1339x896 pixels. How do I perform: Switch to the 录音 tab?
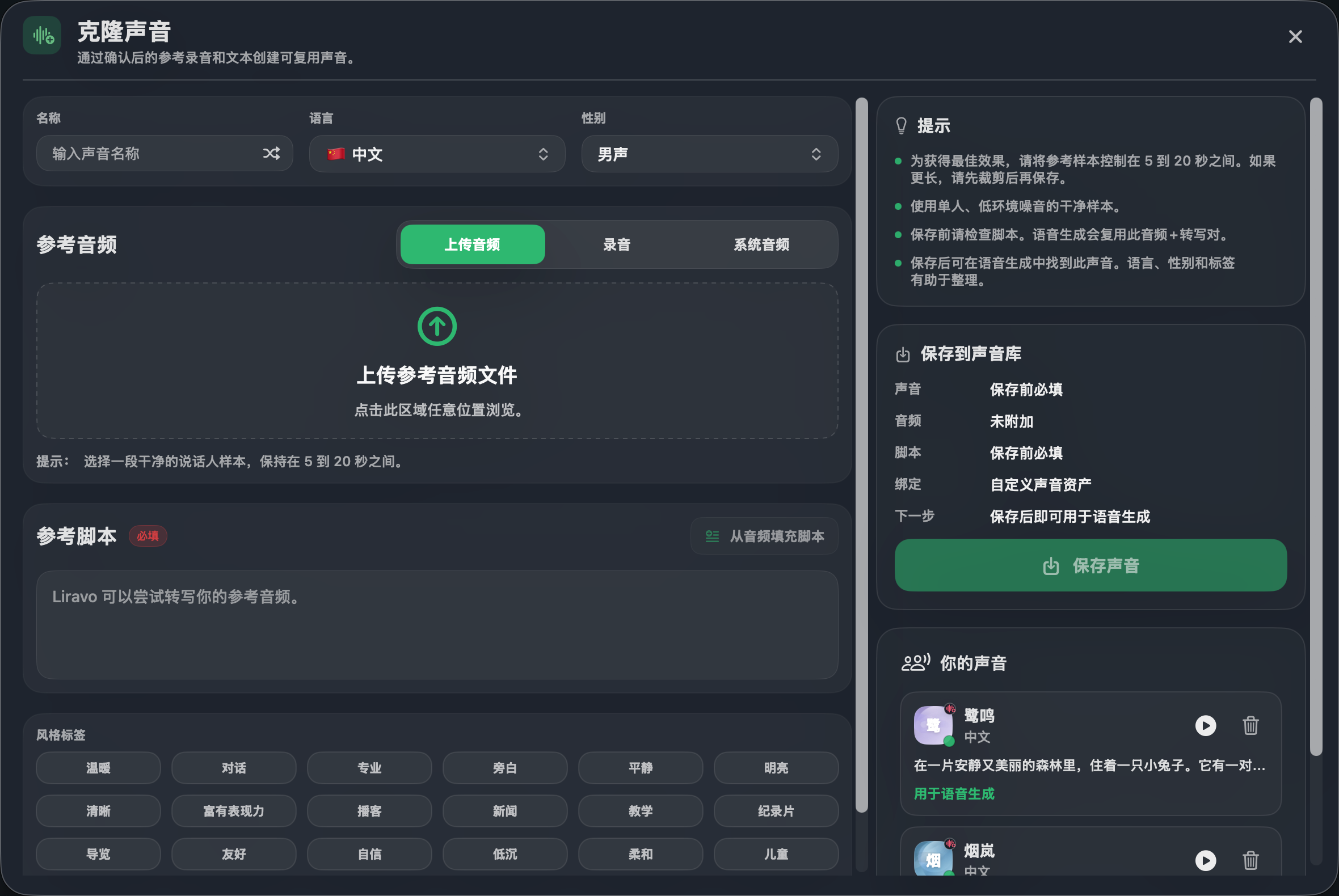pyautogui.click(x=617, y=244)
